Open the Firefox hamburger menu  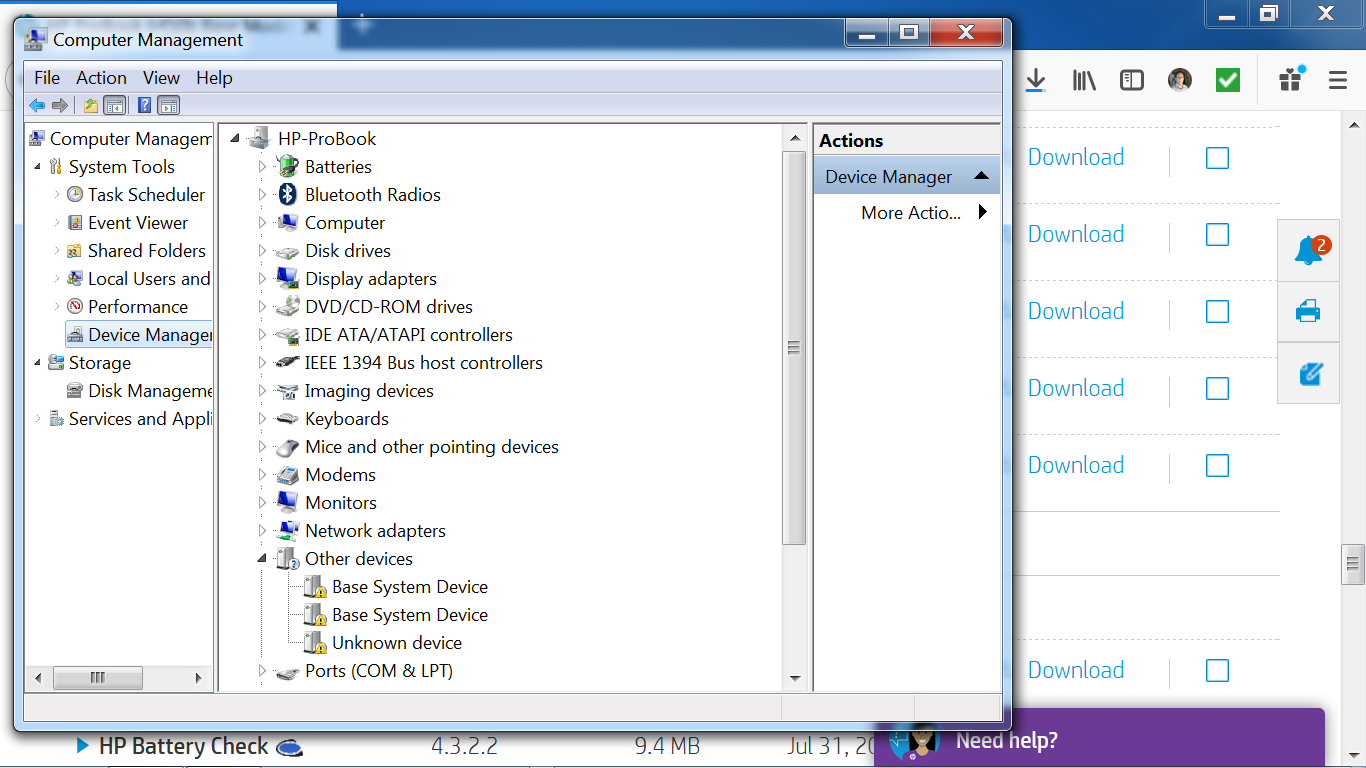pyautogui.click(x=1338, y=80)
